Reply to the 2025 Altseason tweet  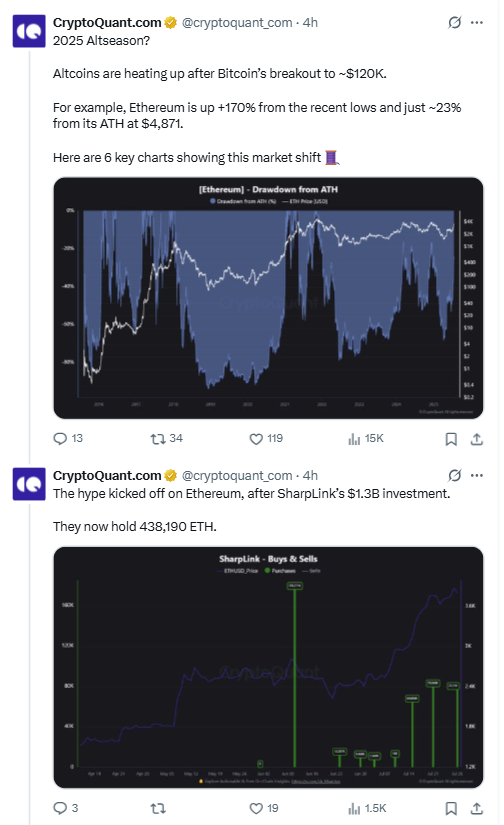pyautogui.click(x=61, y=438)
